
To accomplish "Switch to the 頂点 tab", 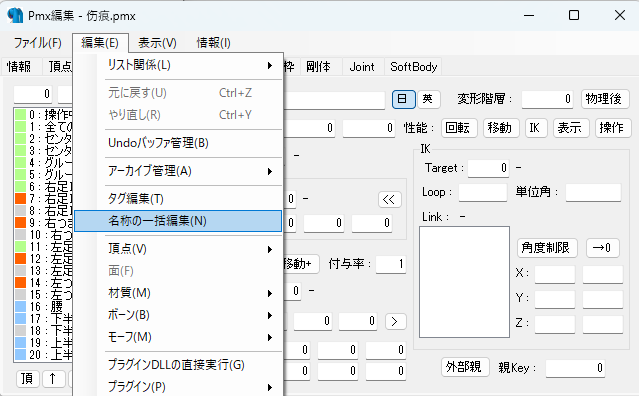I will tap(59, 66).
